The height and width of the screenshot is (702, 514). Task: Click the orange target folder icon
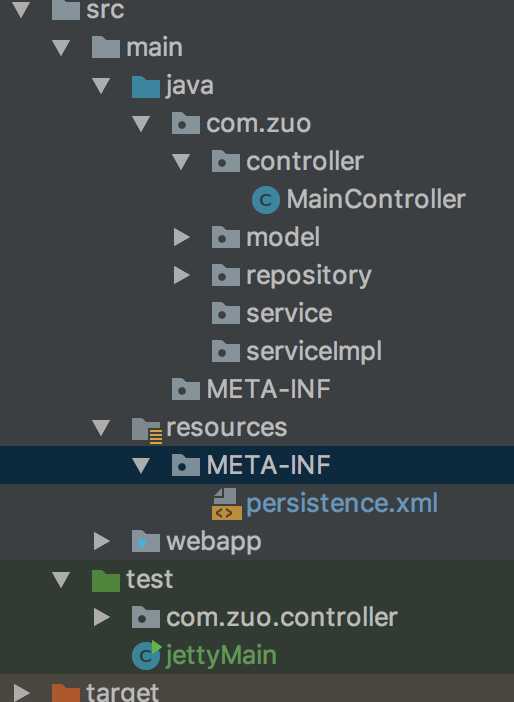66,693
